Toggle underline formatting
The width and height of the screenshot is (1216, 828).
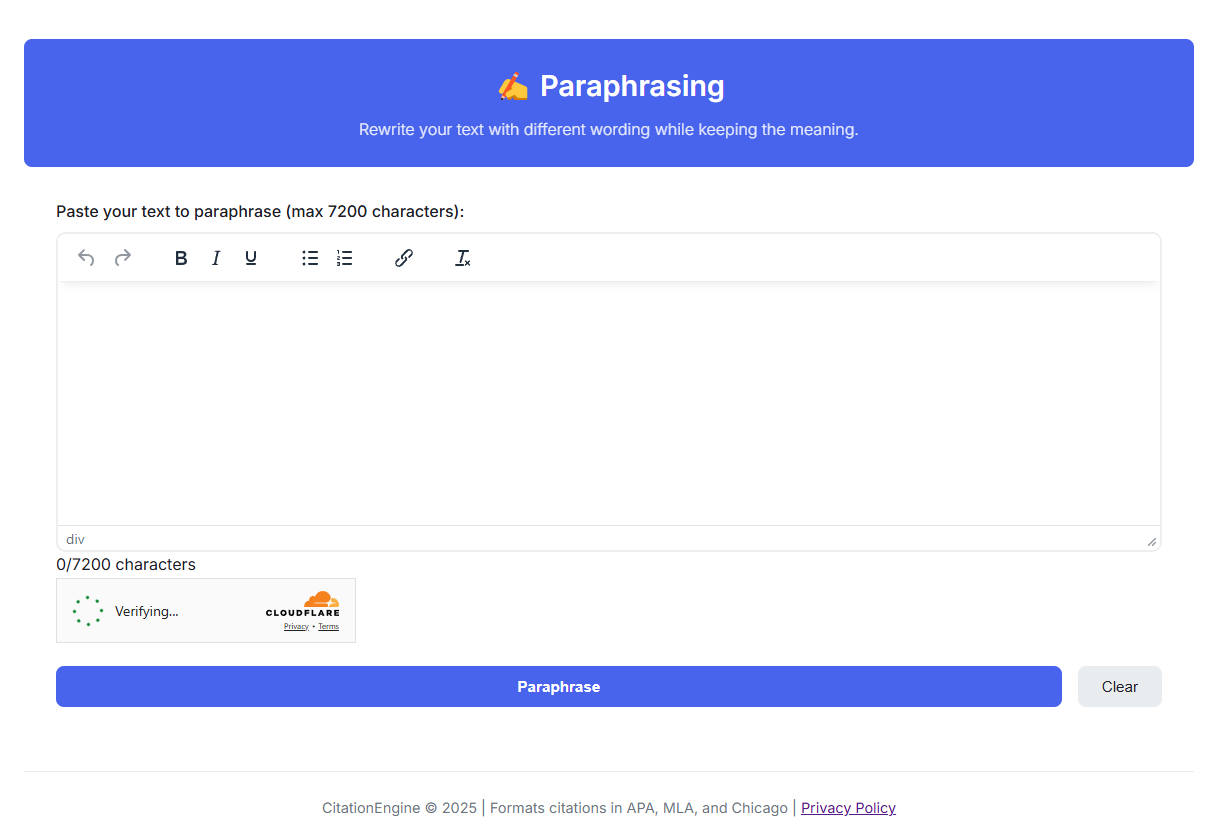coord(251,258)
